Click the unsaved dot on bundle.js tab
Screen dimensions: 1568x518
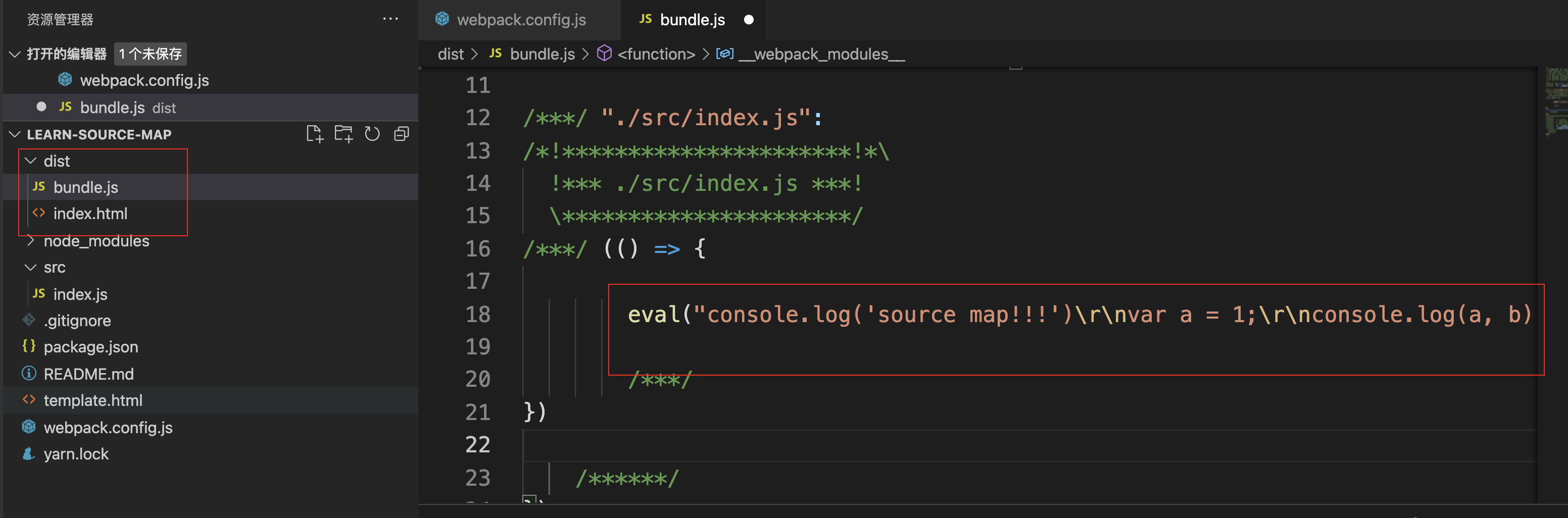[749, 20]
